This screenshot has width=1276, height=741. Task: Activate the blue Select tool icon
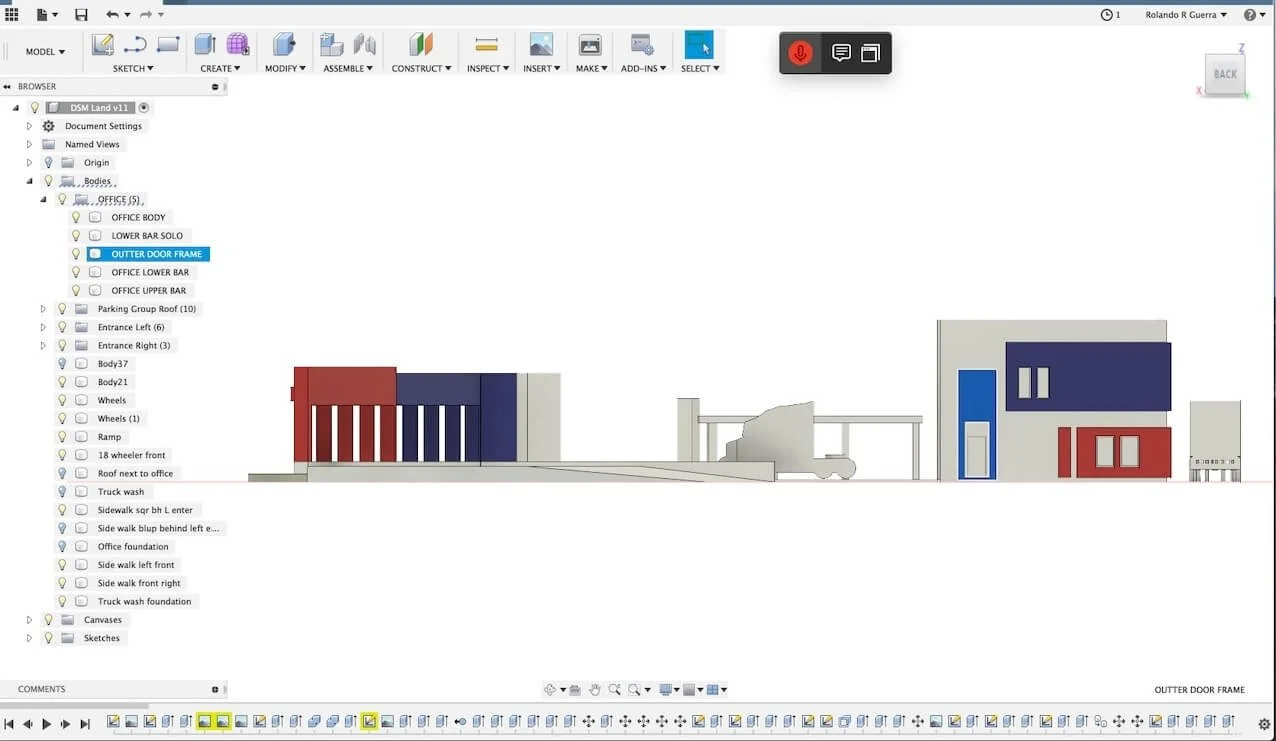tap(699, 45)
